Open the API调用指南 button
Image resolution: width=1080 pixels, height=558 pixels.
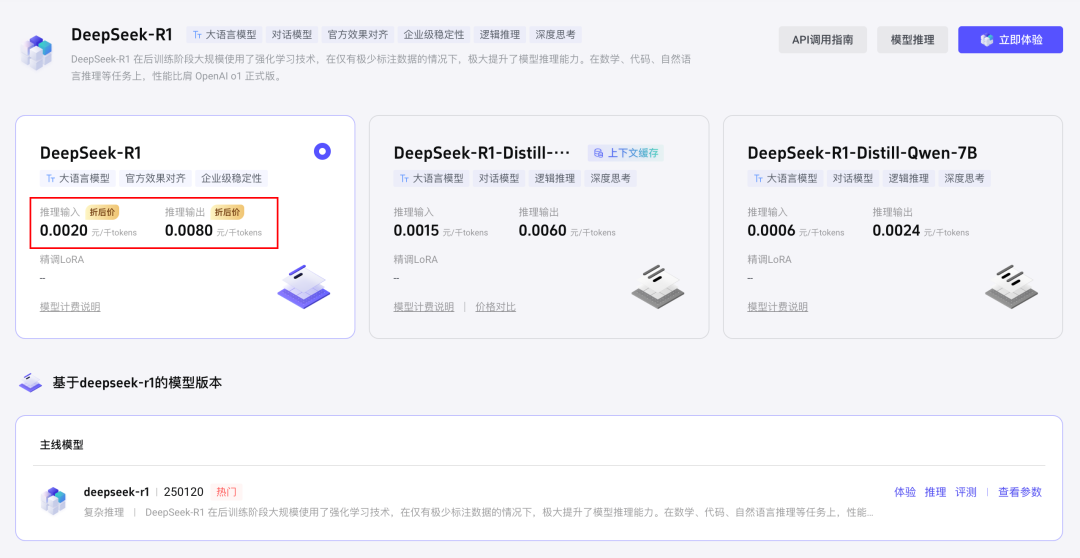[x=822, y=40]
